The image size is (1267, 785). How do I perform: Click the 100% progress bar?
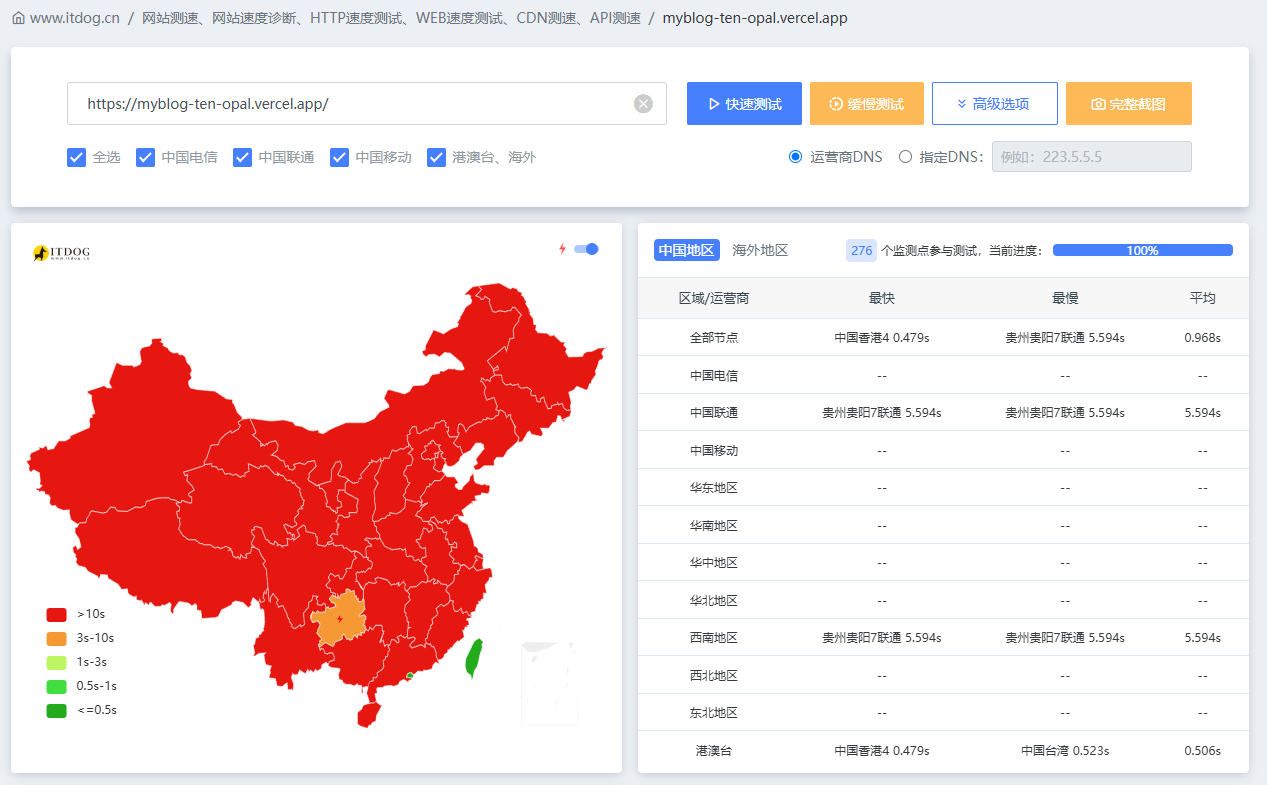(1142, 250)
